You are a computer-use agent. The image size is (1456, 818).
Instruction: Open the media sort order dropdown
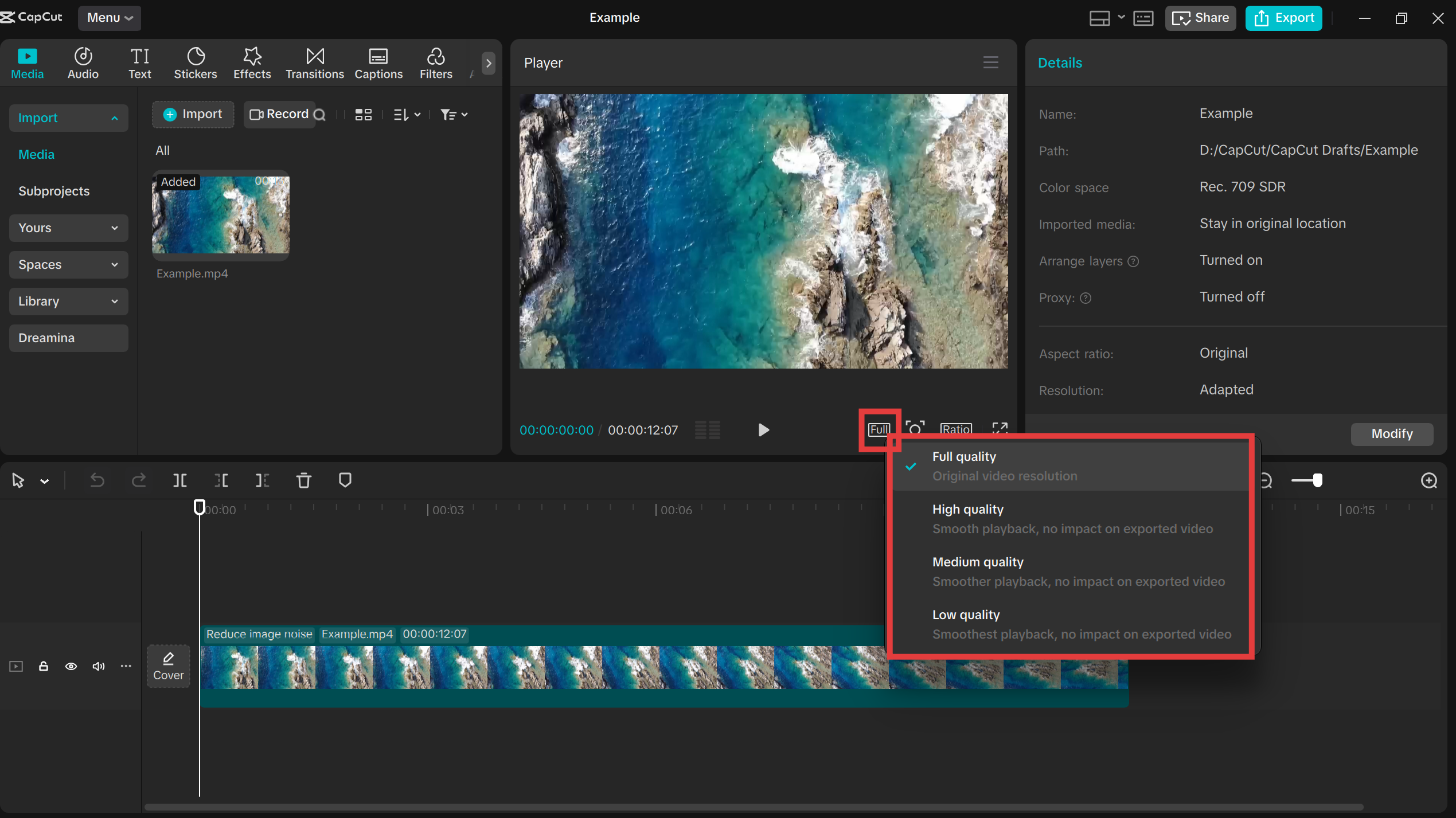click(x=407, y=114)
